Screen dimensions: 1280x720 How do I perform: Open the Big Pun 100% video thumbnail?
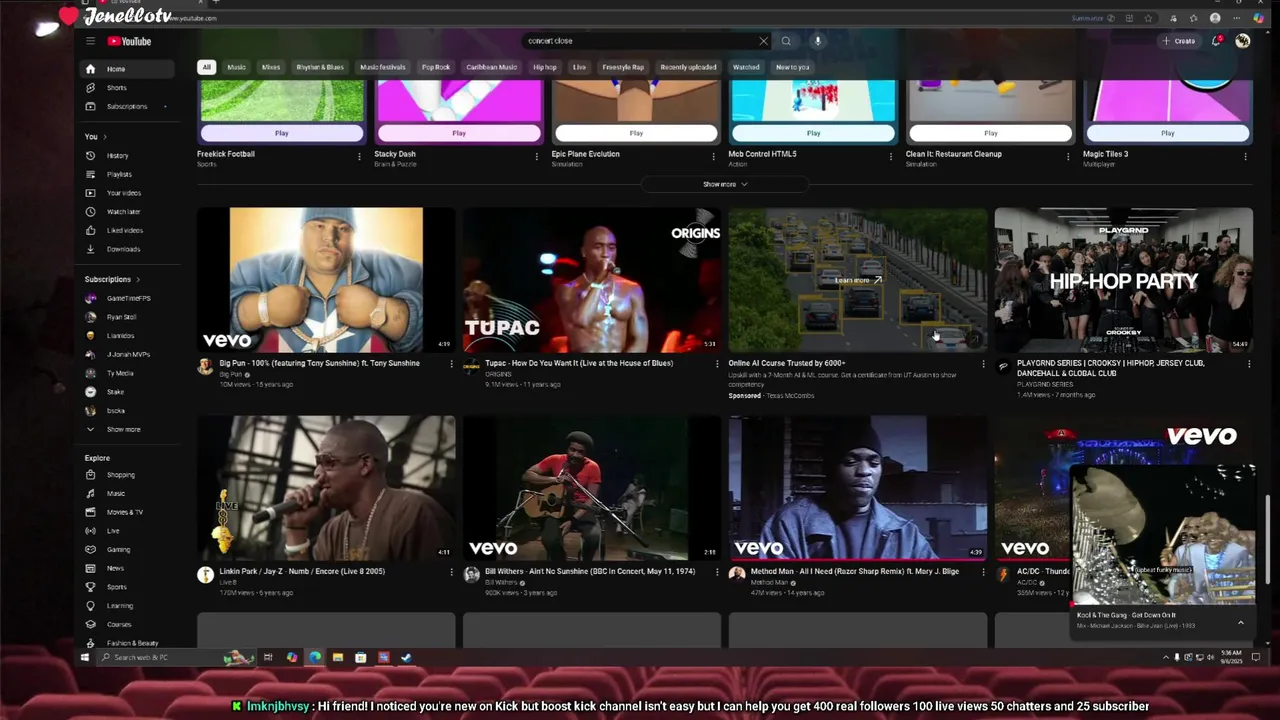[x=326, y=280]
